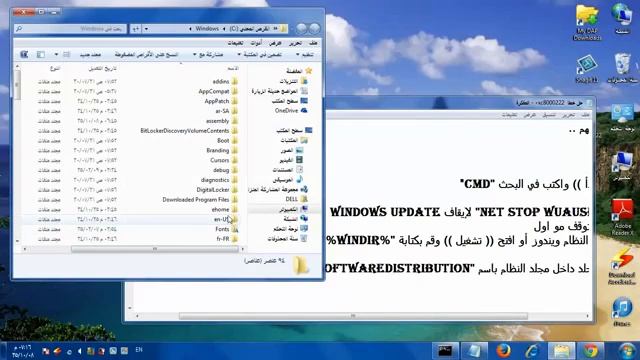
Task: Open Explorer Tools menu
Action: click(256, 43)
